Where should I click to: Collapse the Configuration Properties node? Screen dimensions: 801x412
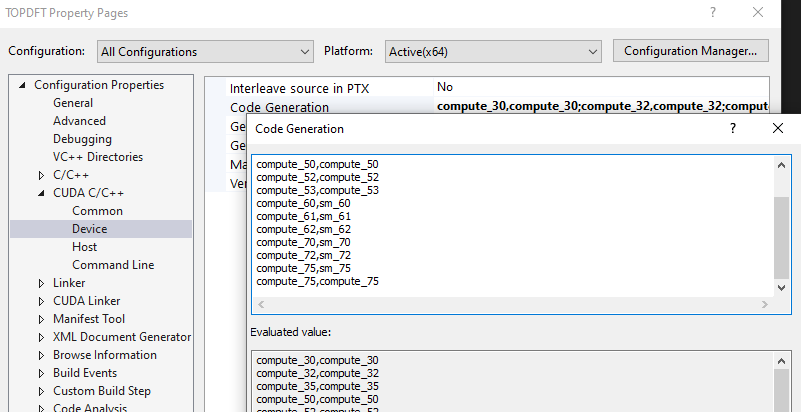pyautogui.click(x=22, y=85)
